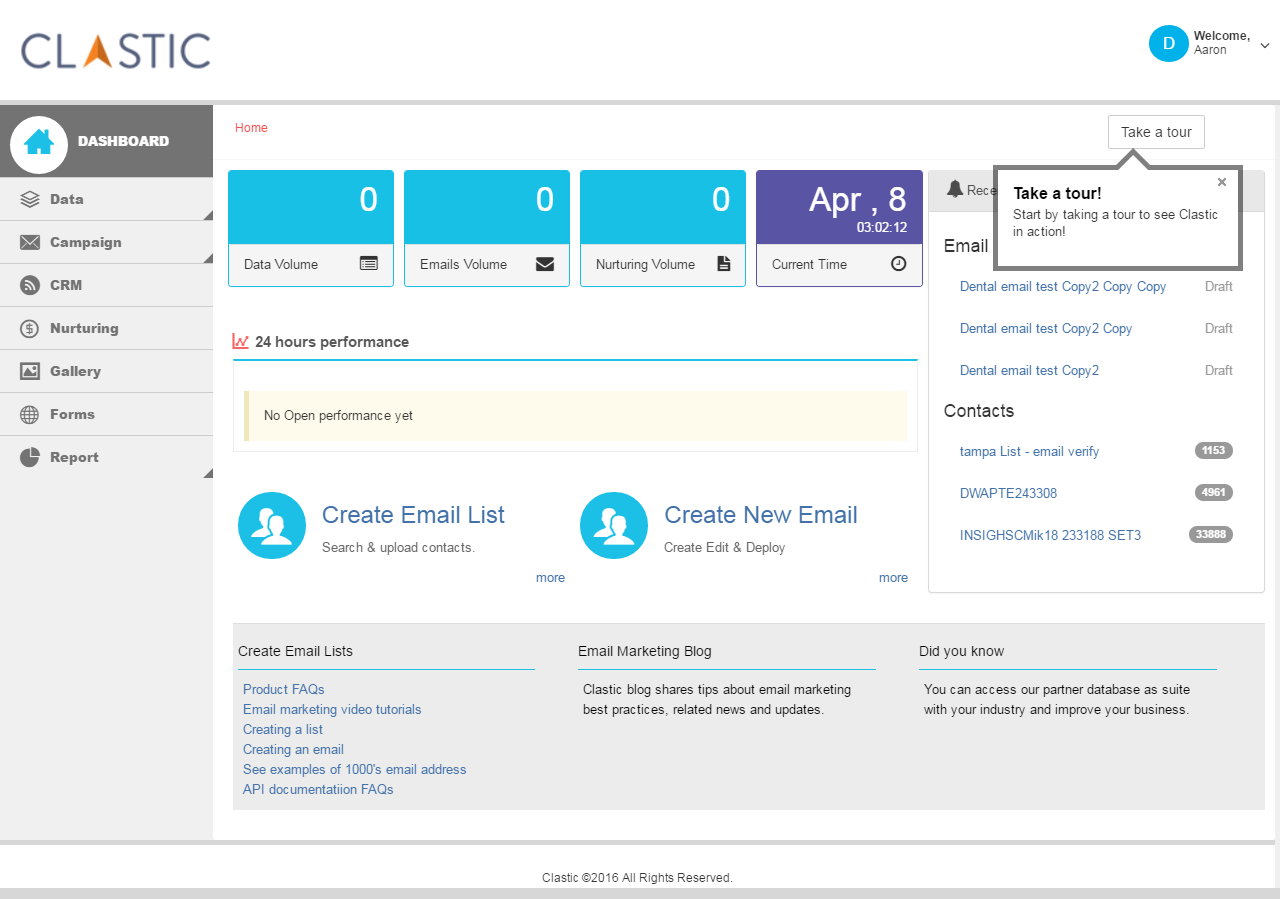Open the Dashboard menu item
Image resolution: width=1280 pixels, height=899 pixels.
click(106, 141)
